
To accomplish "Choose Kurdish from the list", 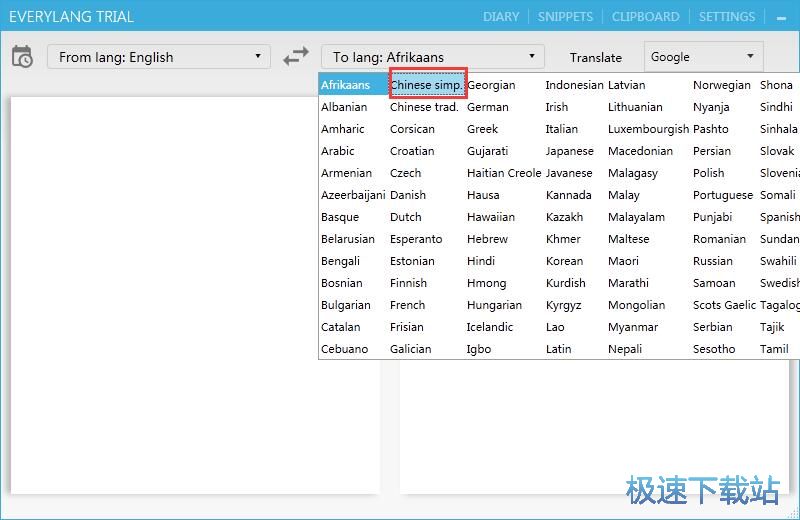I will pos(566,283).
